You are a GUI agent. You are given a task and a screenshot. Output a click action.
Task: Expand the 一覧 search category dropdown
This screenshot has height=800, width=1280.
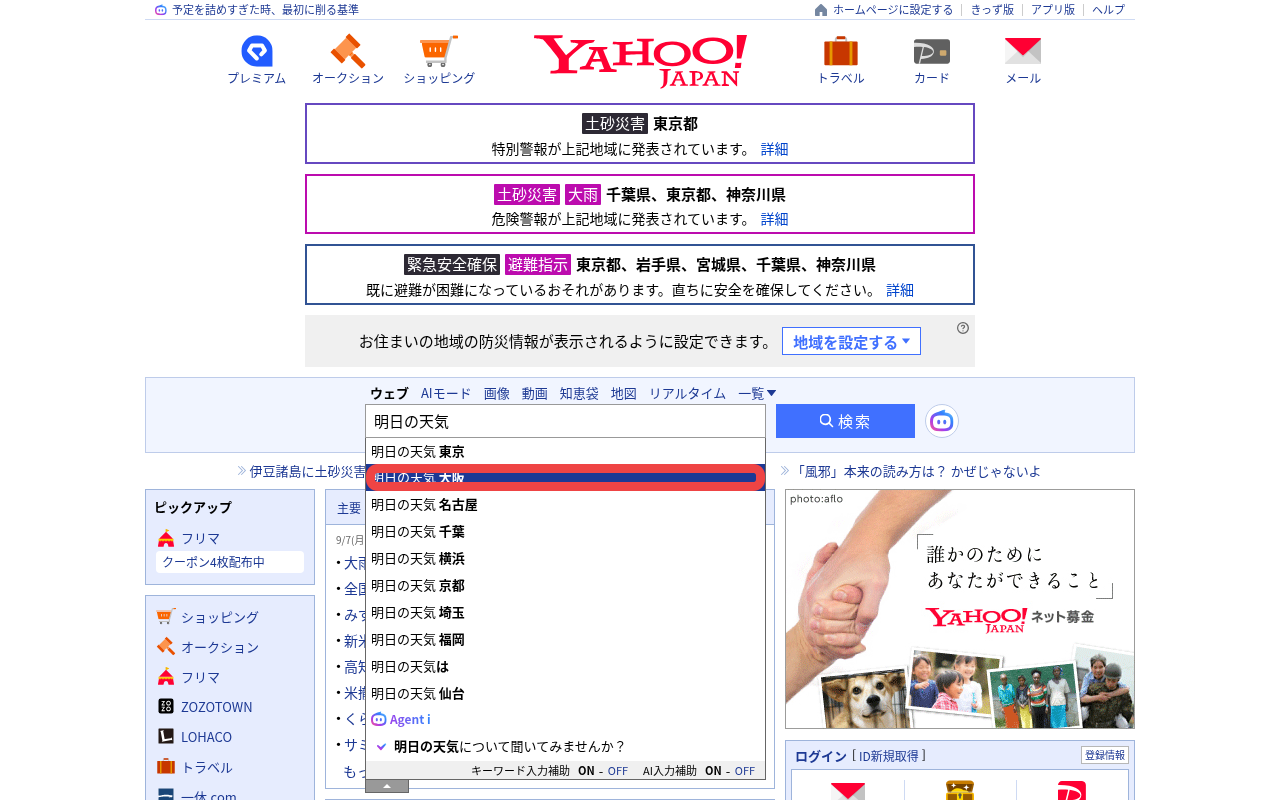tap(757, 393)
